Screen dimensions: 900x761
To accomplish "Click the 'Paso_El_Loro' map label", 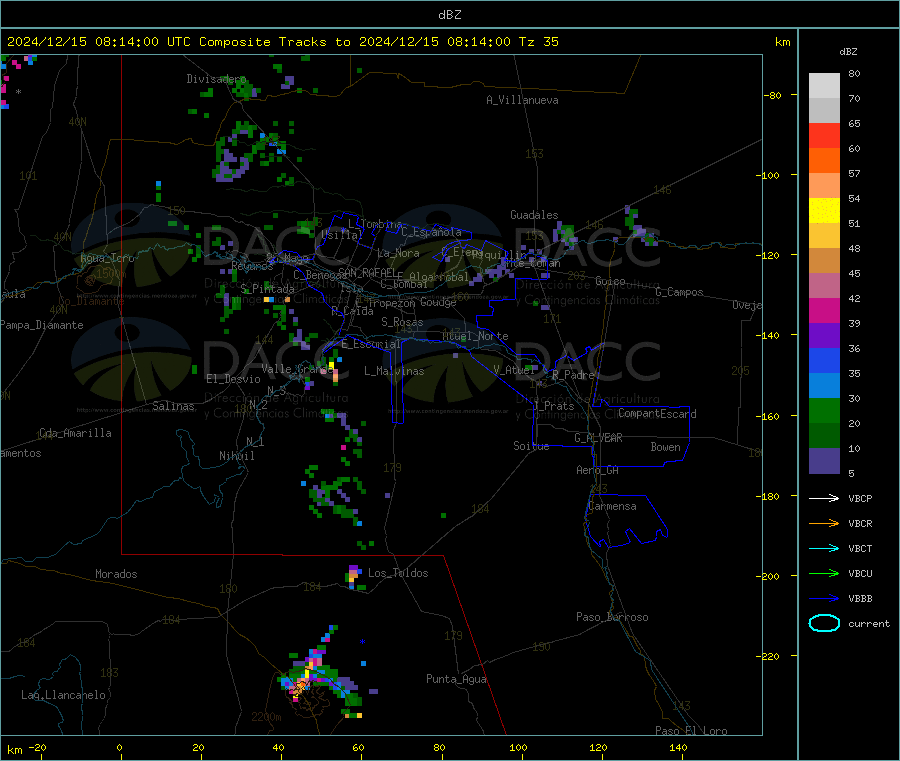I will click(691, 731).
